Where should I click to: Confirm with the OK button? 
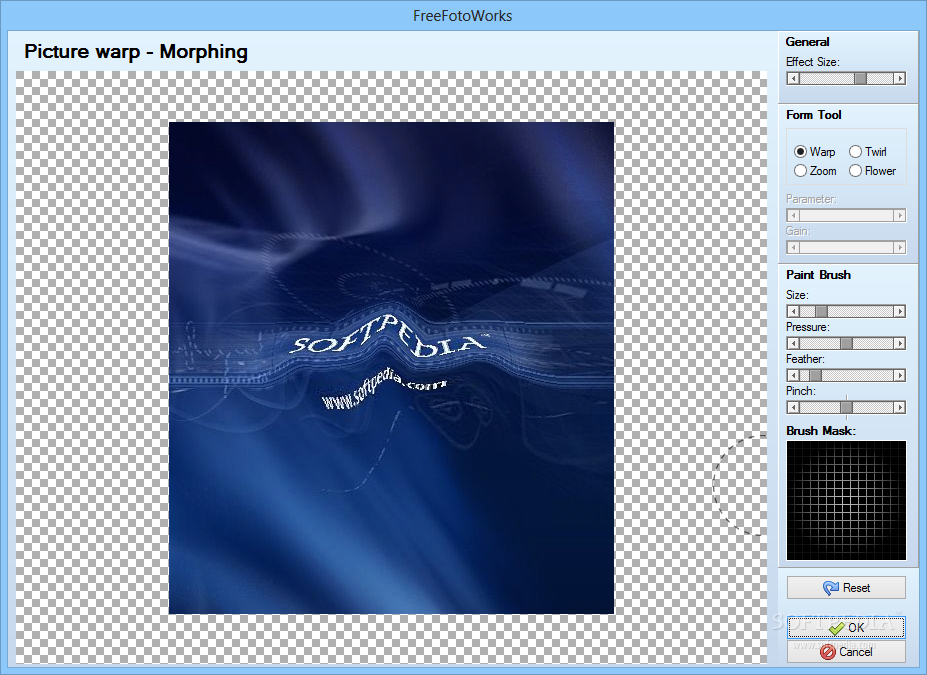pyautogui.click(x=846, y=627)
